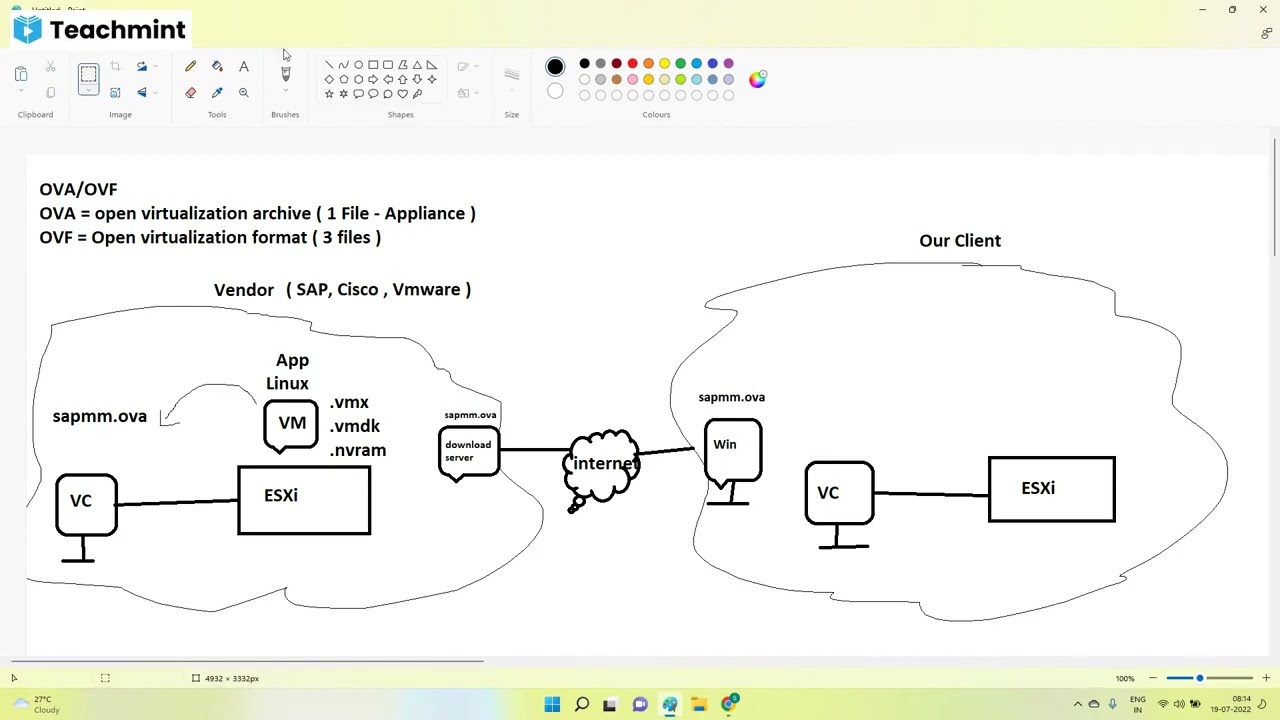Screen dimensions: 1280x720
Task: Choose the Curve shape
Action: click(344, 65)
